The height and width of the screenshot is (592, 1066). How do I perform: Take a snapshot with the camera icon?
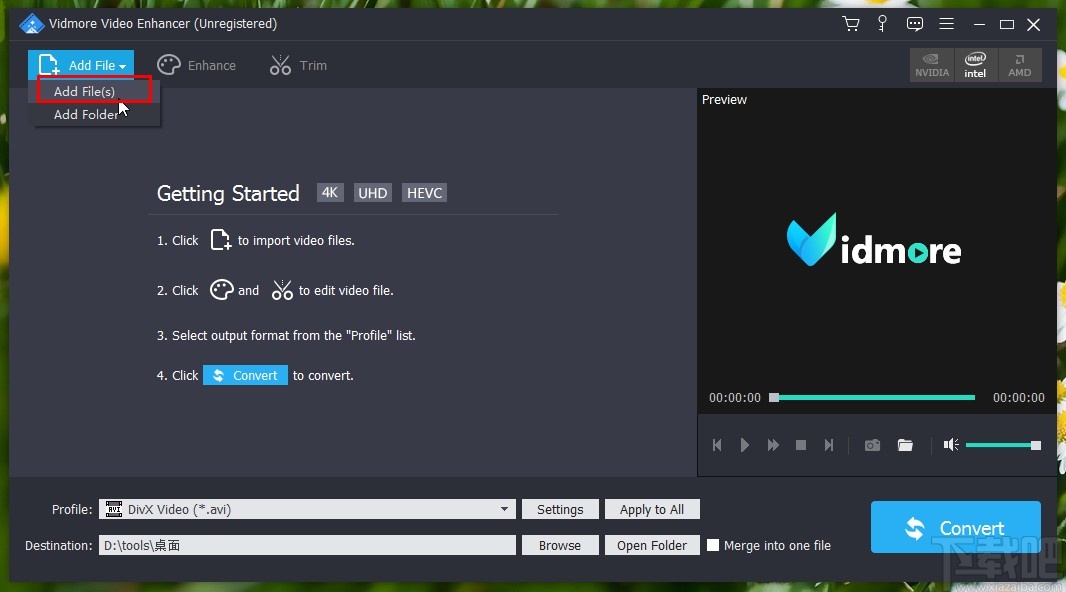(x=872, y=445)
